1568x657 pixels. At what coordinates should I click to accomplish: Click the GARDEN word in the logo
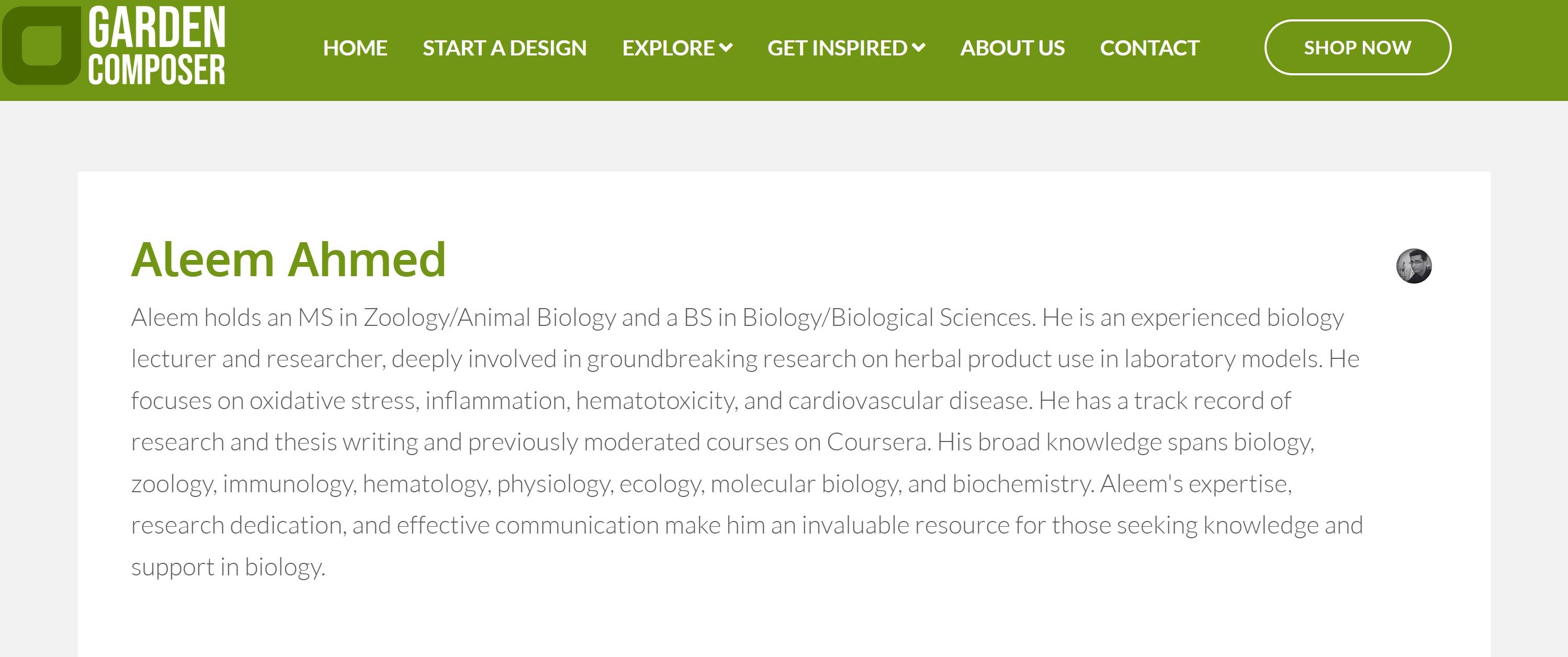point(156,28)
